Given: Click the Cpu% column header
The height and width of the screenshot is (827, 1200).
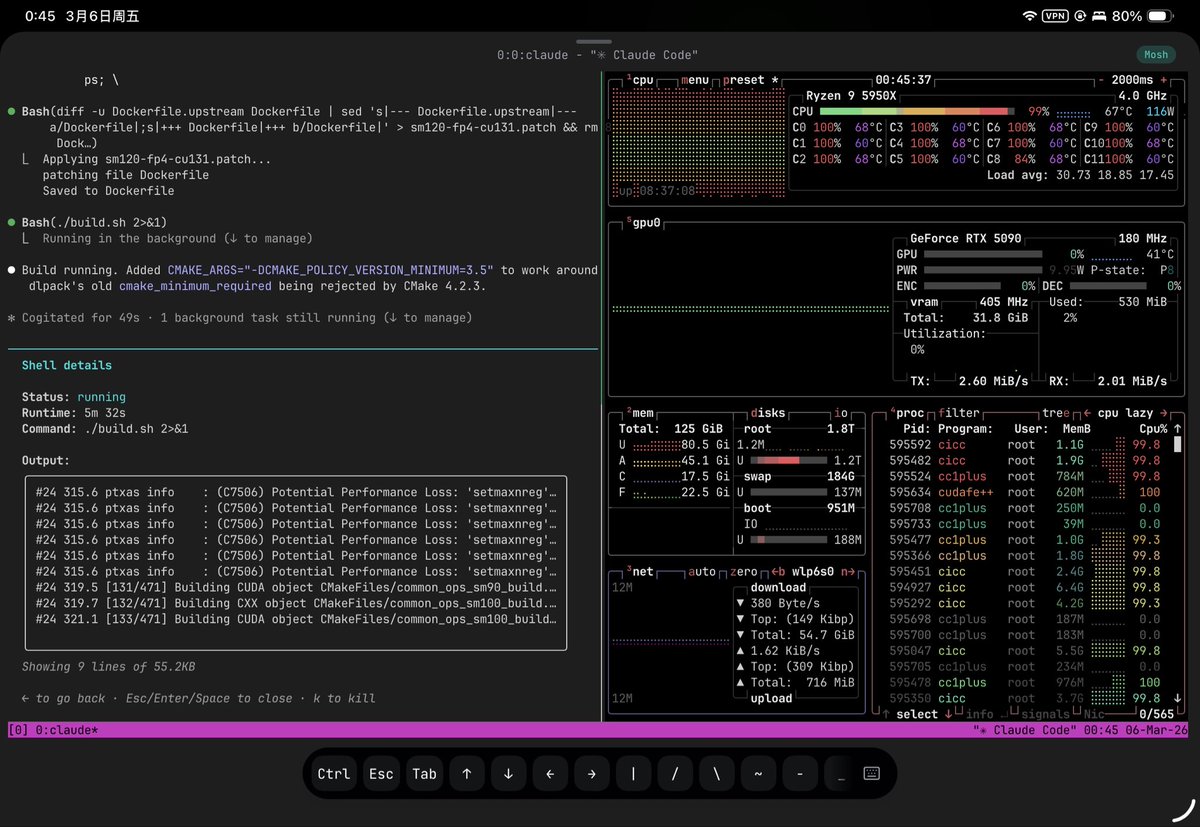Looking at the screenshot, I should (1152, 429).
